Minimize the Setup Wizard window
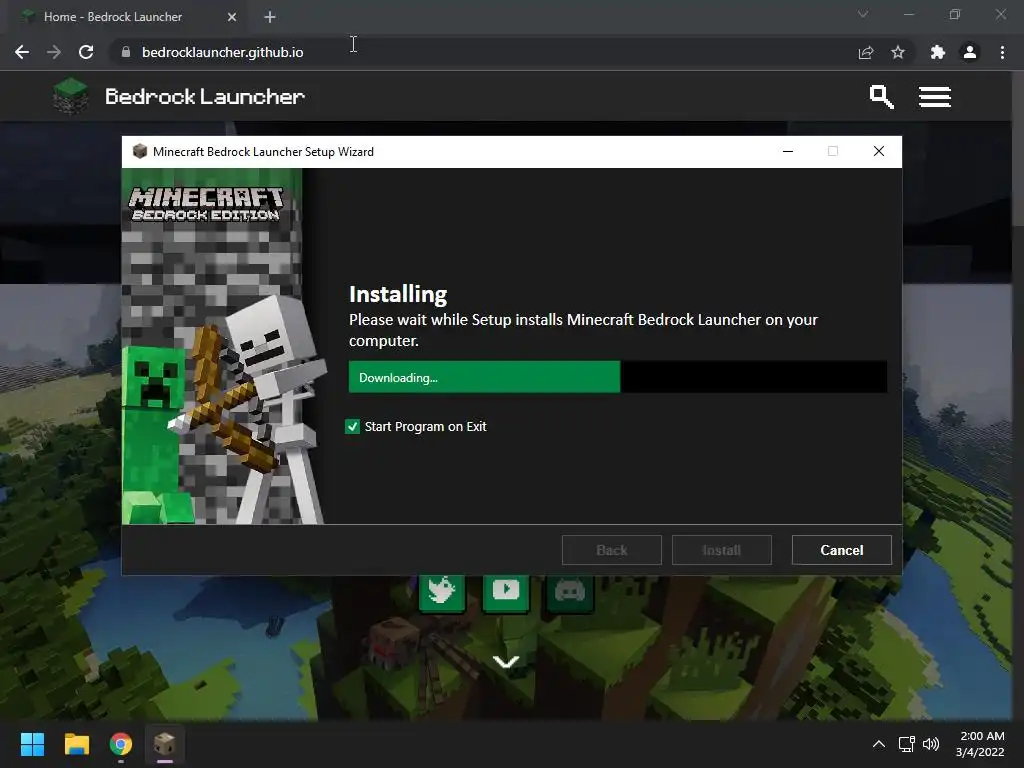Viewport: 1024px width, 768px height. point(788,152)
